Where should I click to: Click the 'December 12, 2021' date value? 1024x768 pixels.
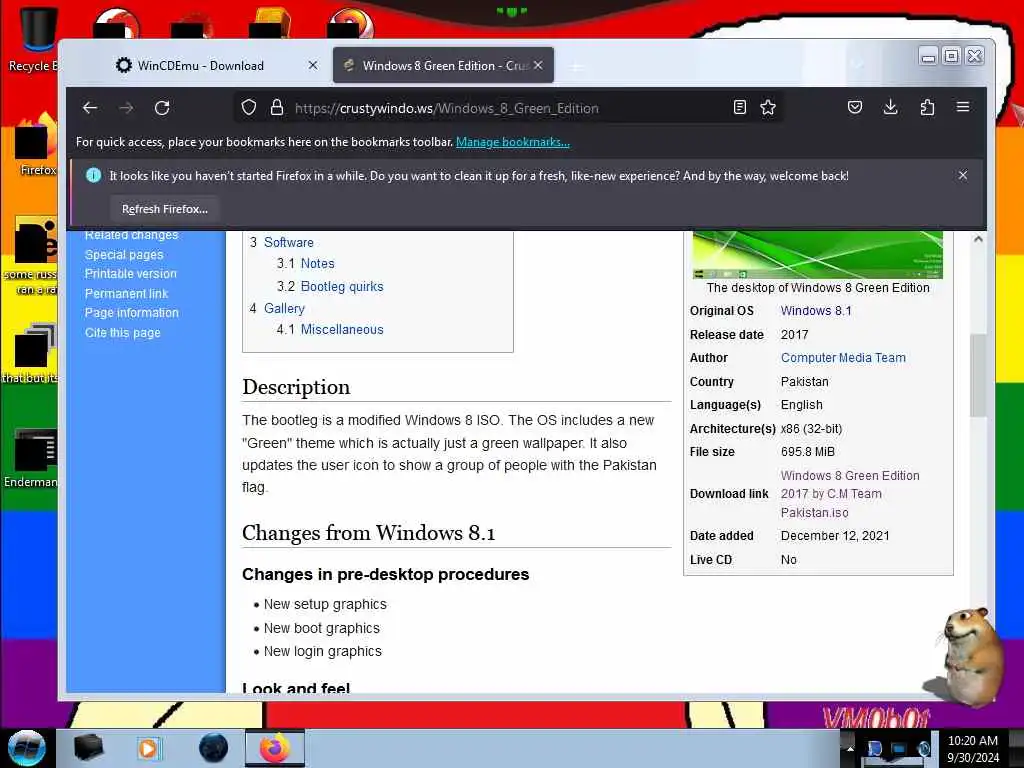coord(835,536)
